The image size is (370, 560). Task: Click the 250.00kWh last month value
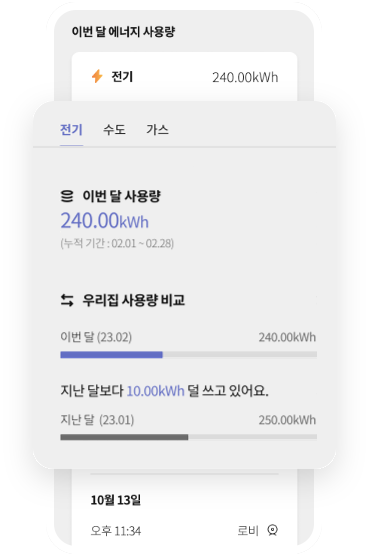(288, 420)
